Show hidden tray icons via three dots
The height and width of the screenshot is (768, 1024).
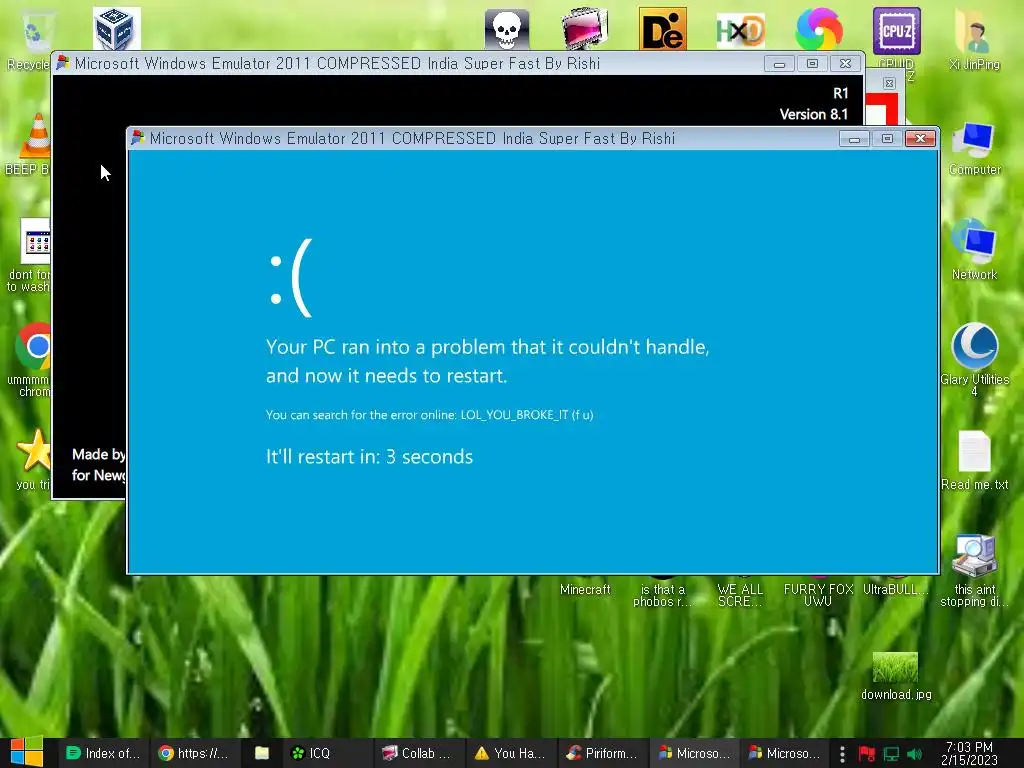click(x=842, y=754)
